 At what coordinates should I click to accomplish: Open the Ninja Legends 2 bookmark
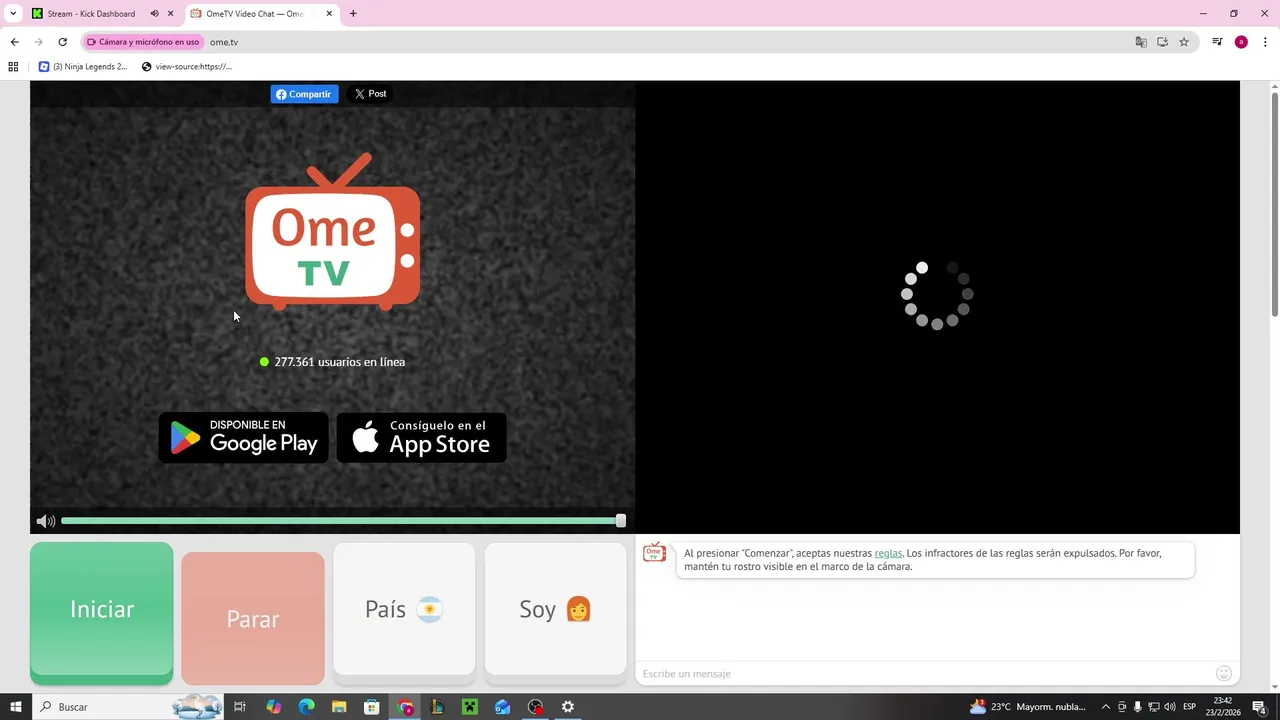(x=83, y=67)
